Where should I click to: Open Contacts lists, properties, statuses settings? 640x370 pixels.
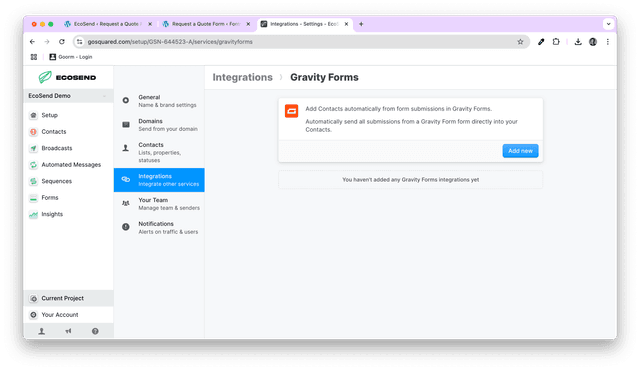point(159,152)
